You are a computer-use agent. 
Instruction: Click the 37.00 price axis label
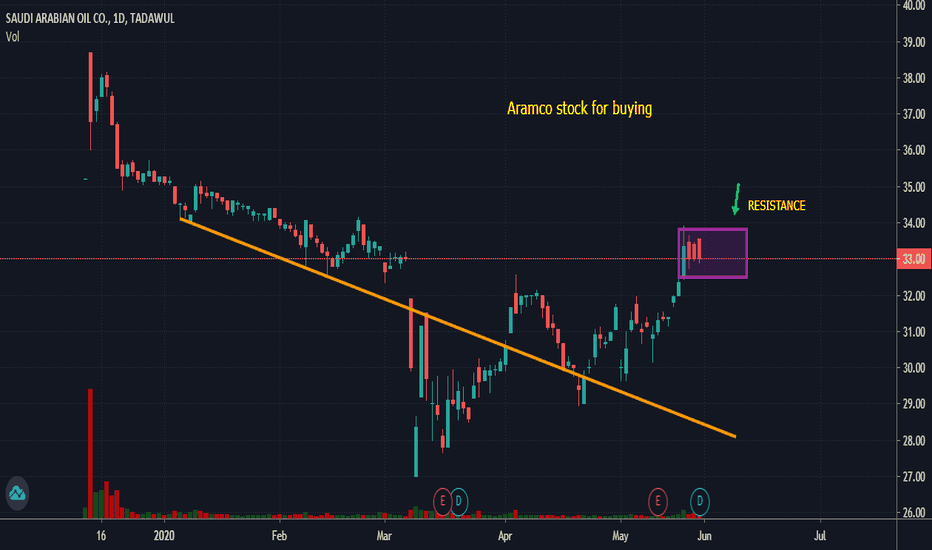[914, 114]
